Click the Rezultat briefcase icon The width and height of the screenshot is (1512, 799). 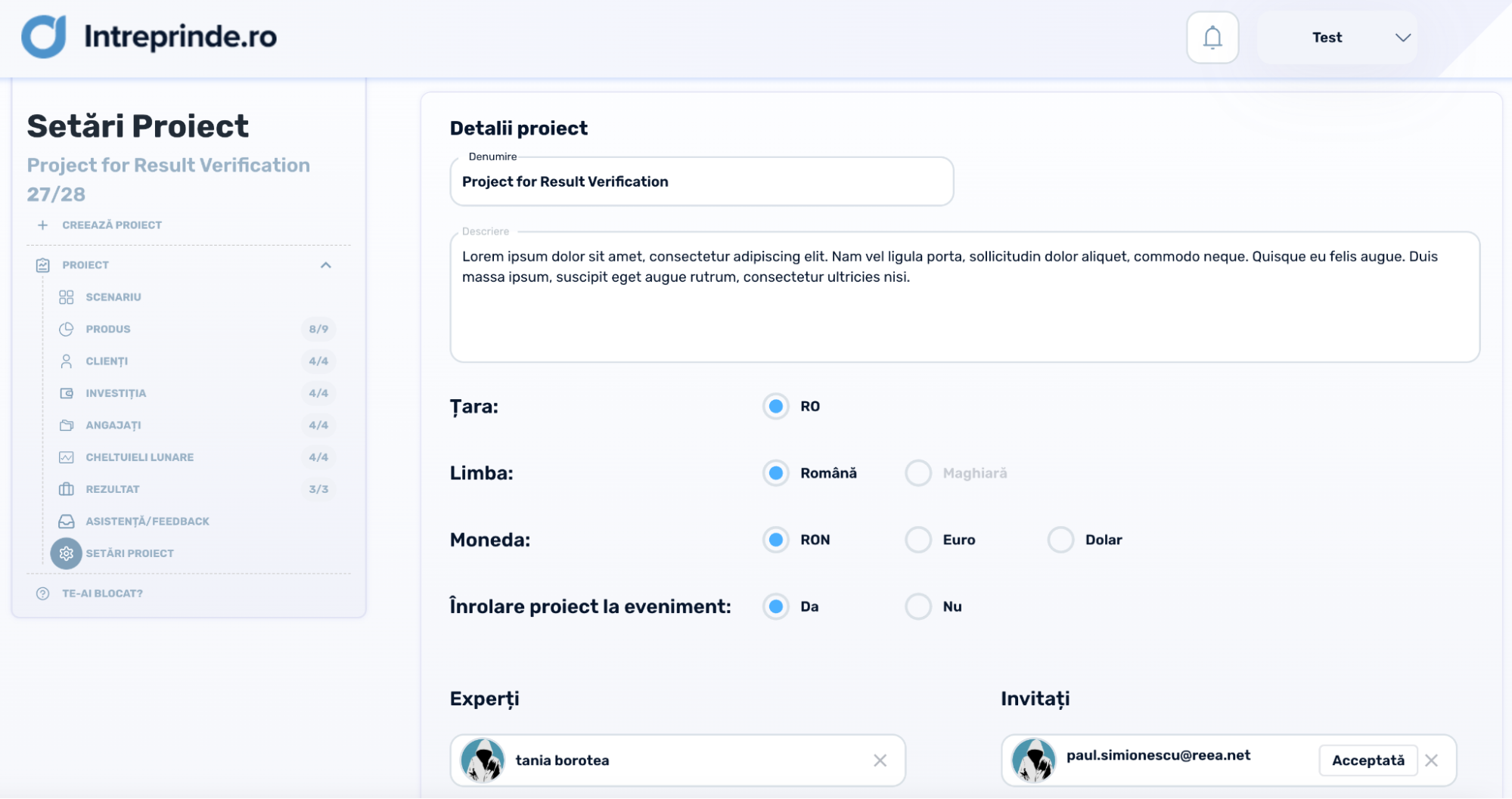(66, 489)
